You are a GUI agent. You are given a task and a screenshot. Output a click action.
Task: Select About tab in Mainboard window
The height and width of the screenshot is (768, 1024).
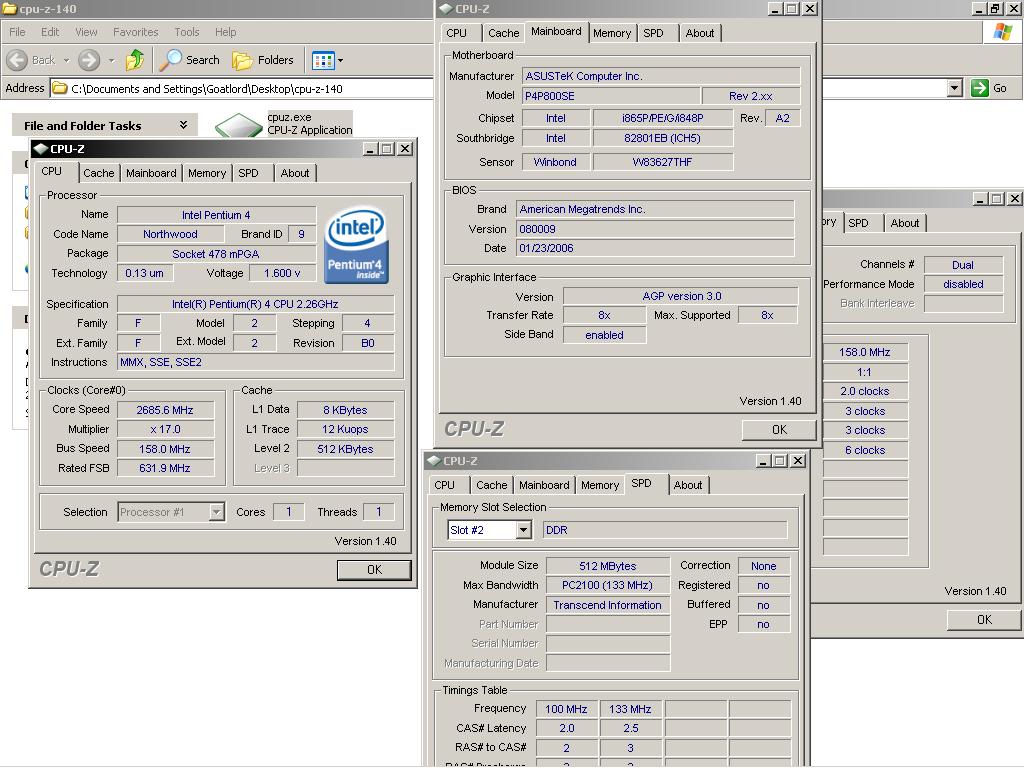(x=700, y=33)
